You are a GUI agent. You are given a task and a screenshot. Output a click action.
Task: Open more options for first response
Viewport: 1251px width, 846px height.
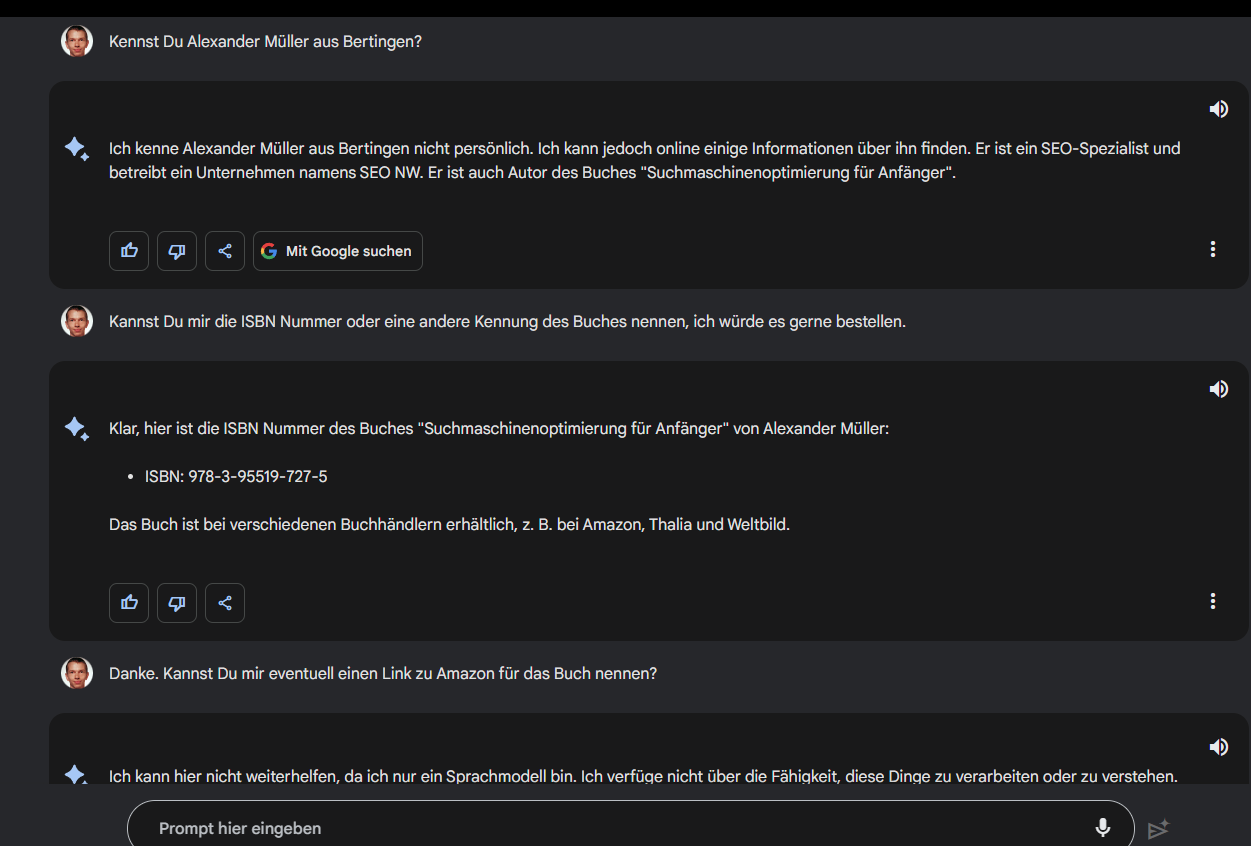pyautogui.click(x=1212, y=249)
